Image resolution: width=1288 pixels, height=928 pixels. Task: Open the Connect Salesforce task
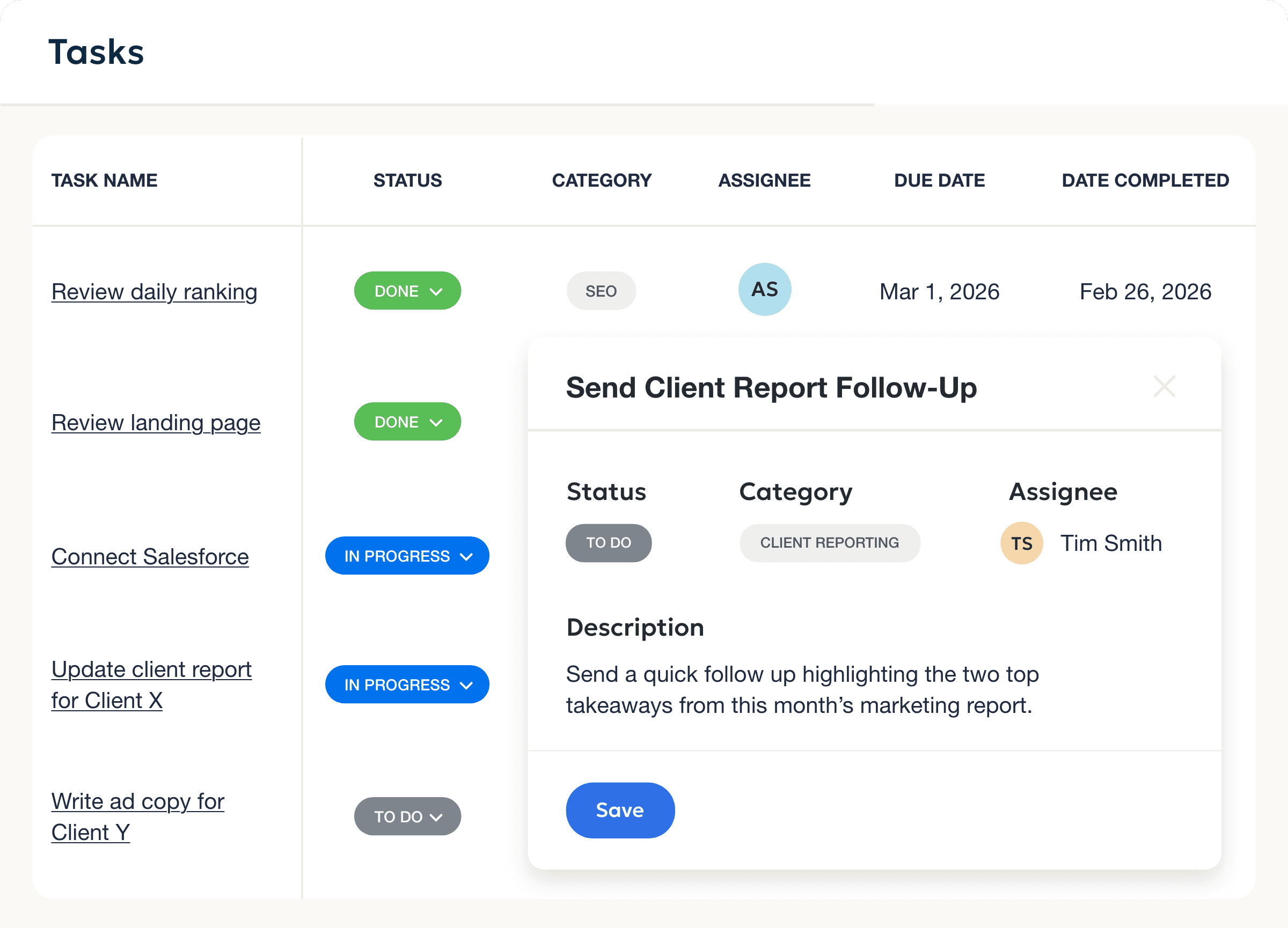click(149, 556)
